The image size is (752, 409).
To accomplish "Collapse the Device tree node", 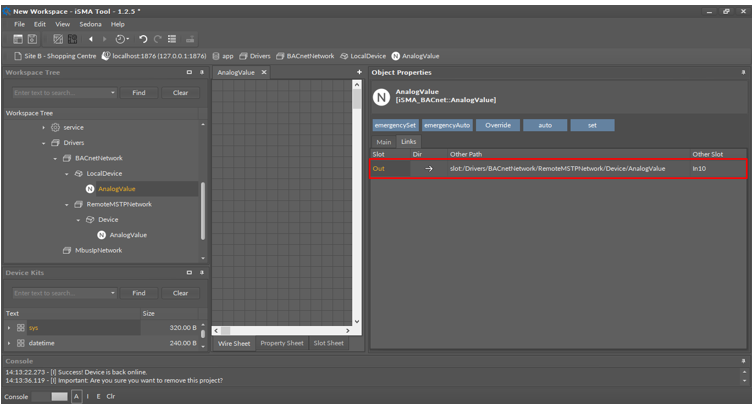I will click(78, 220).
